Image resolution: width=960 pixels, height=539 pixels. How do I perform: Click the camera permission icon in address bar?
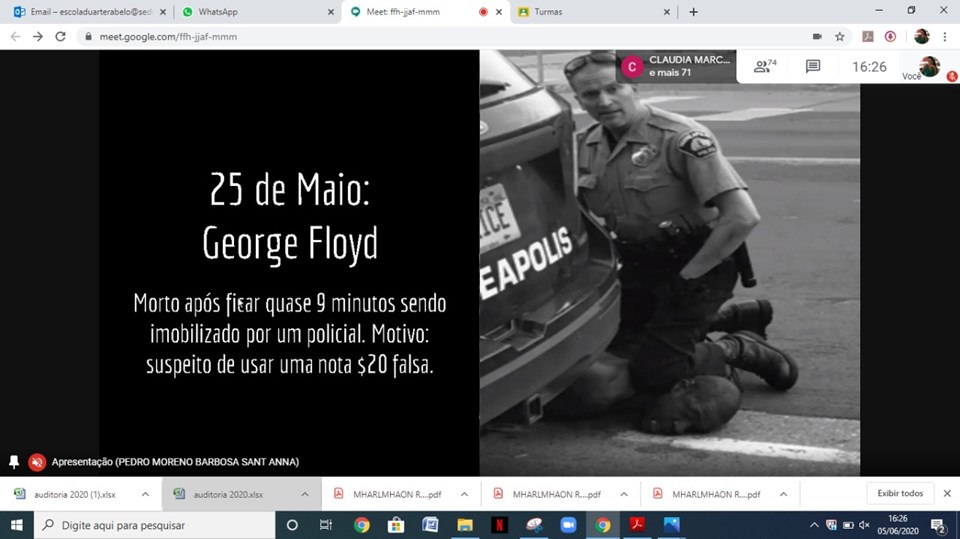[816, 36]
